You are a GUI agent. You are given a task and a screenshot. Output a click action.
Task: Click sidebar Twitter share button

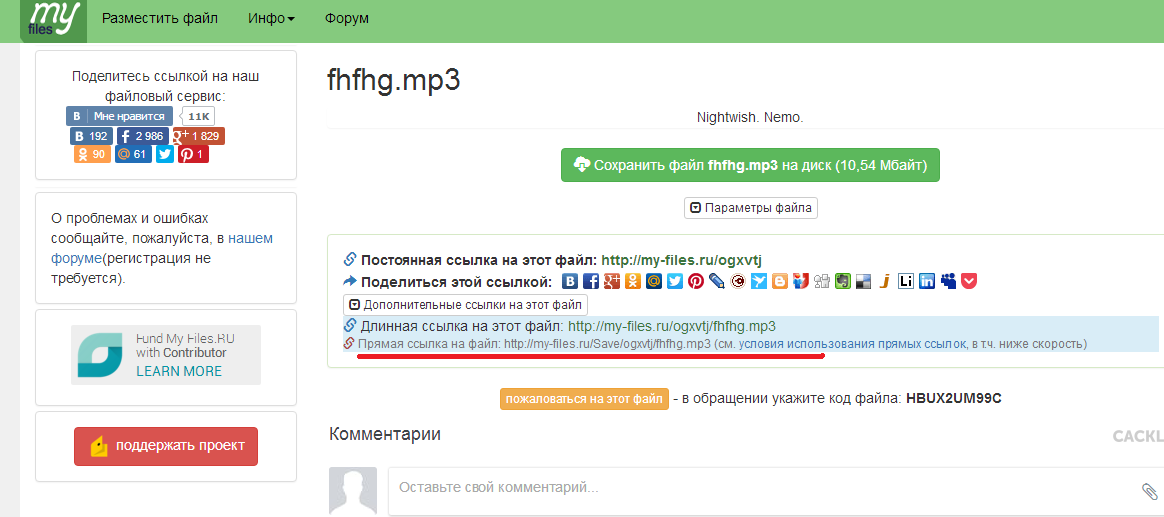pyautogui.click(x=165, y=154)
